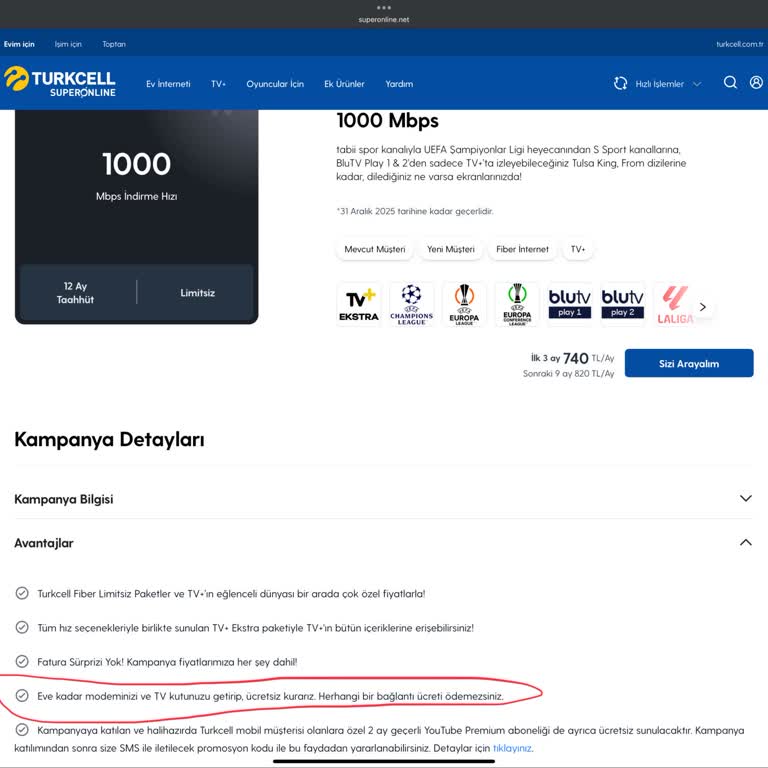Click the 31 Aralık 2025 validity note
Image resolution: width=768 pixels, height=768 pixels.
[415, 211]
